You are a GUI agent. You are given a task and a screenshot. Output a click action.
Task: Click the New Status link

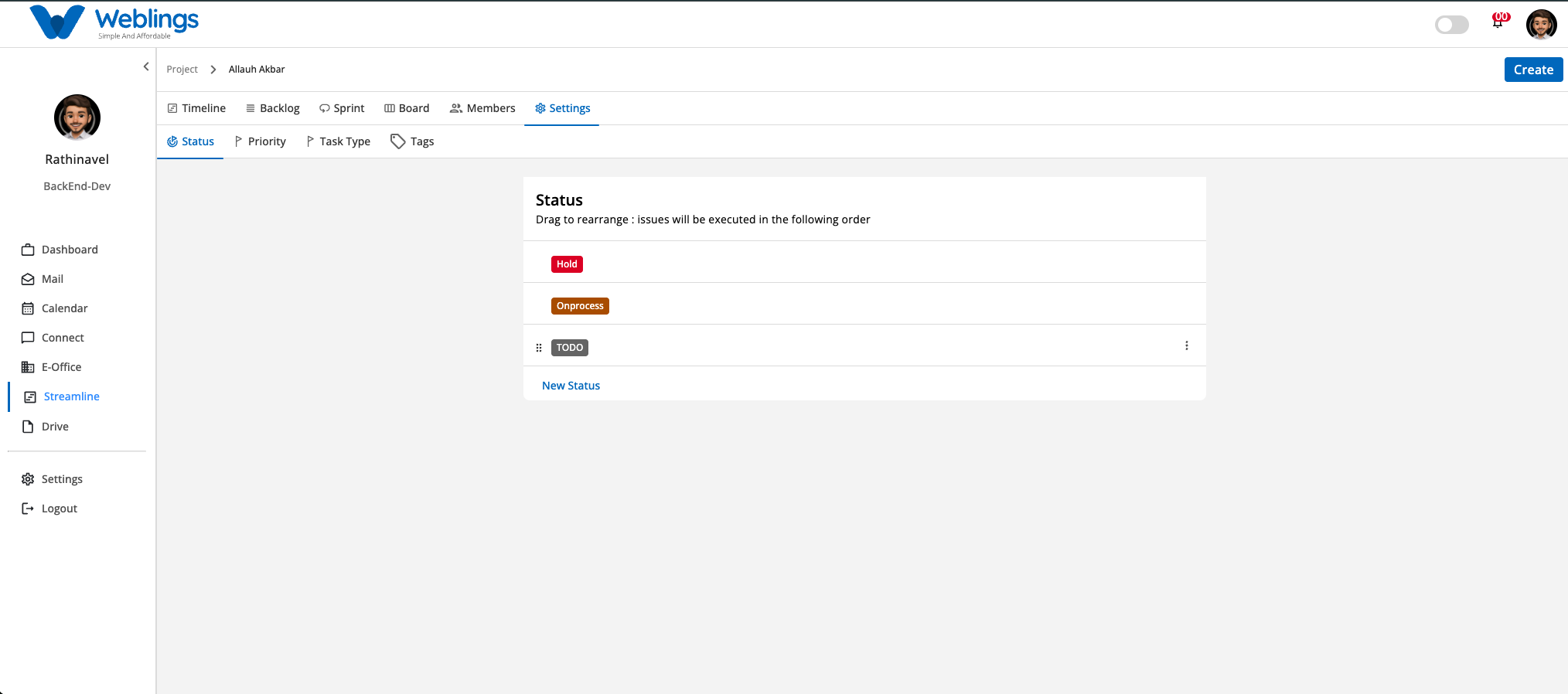571,386
